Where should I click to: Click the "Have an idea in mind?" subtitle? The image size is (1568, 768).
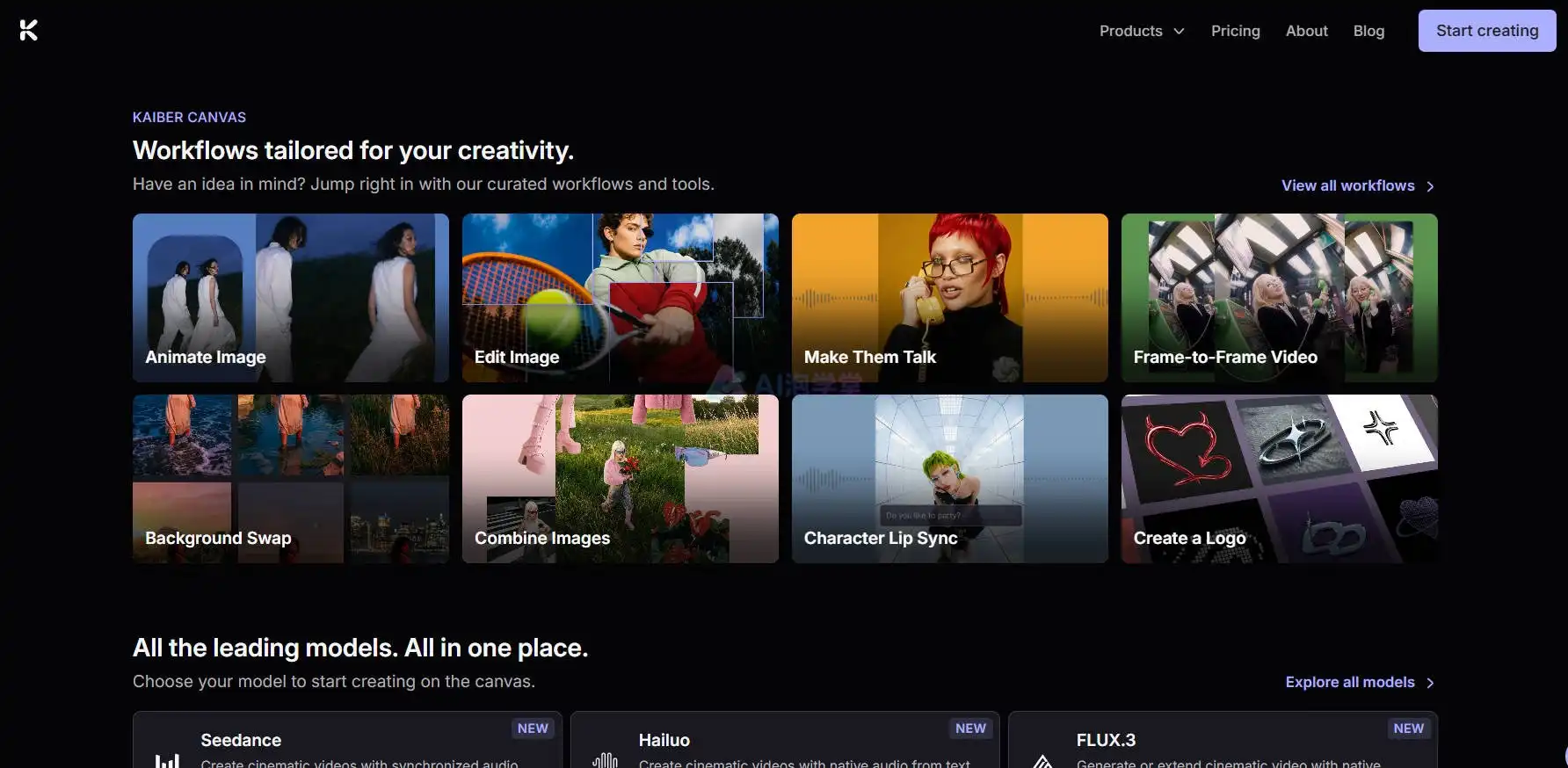click(x=424, y=184)
